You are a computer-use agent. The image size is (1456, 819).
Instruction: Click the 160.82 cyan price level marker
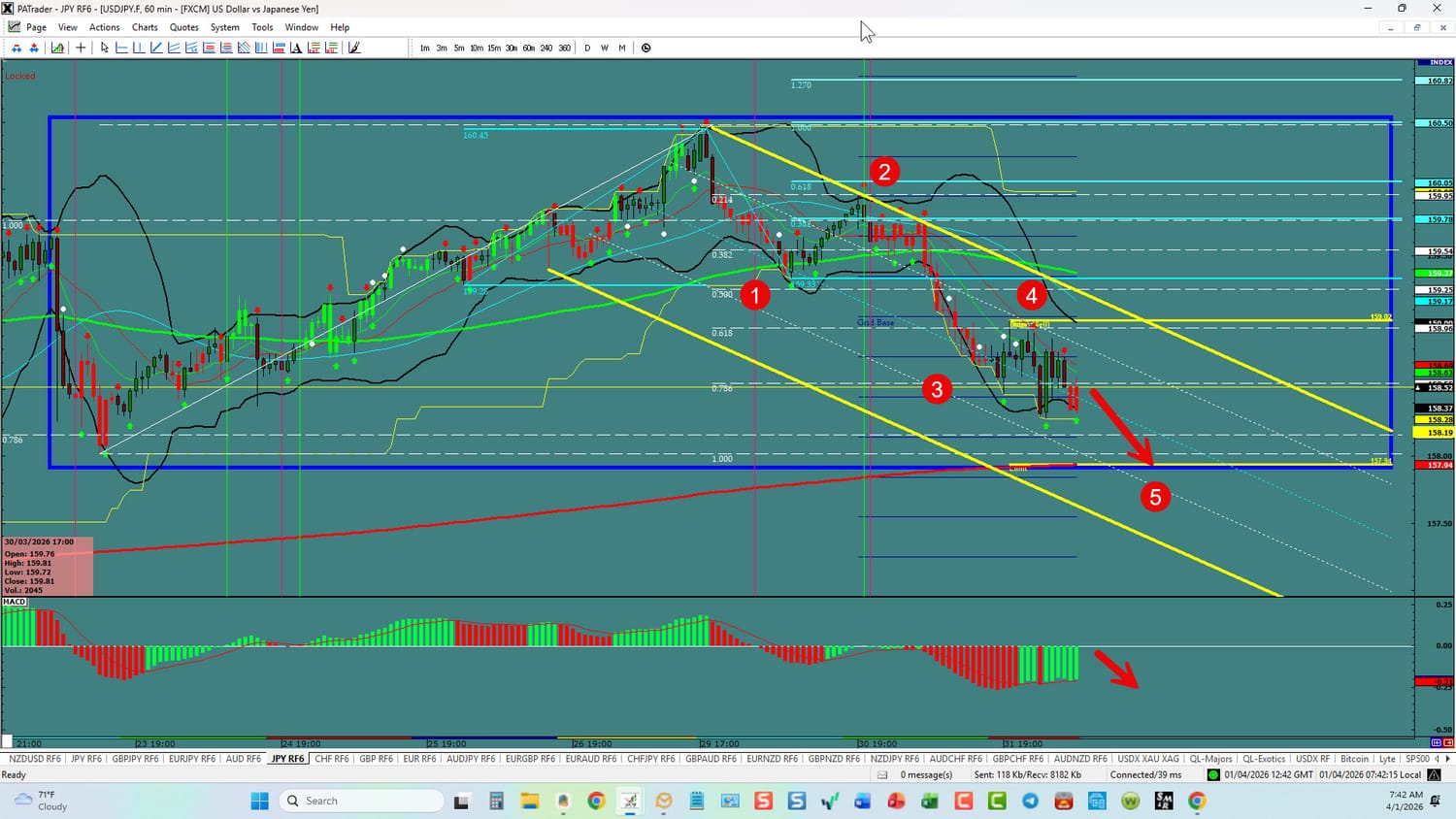[1439, 81]
